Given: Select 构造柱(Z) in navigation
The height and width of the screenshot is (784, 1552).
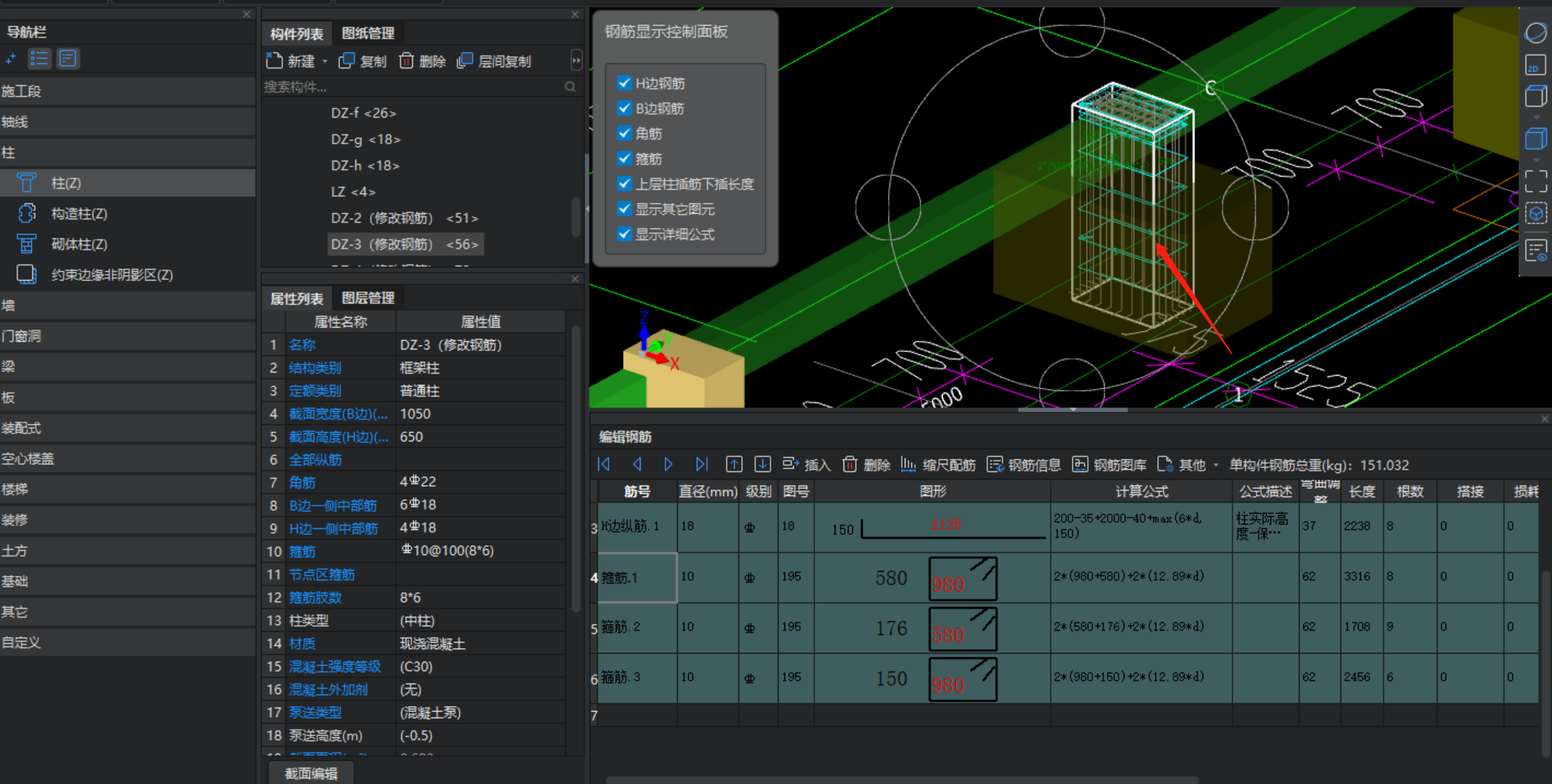Looking at the screenshot, I should (x=128, y=214).
